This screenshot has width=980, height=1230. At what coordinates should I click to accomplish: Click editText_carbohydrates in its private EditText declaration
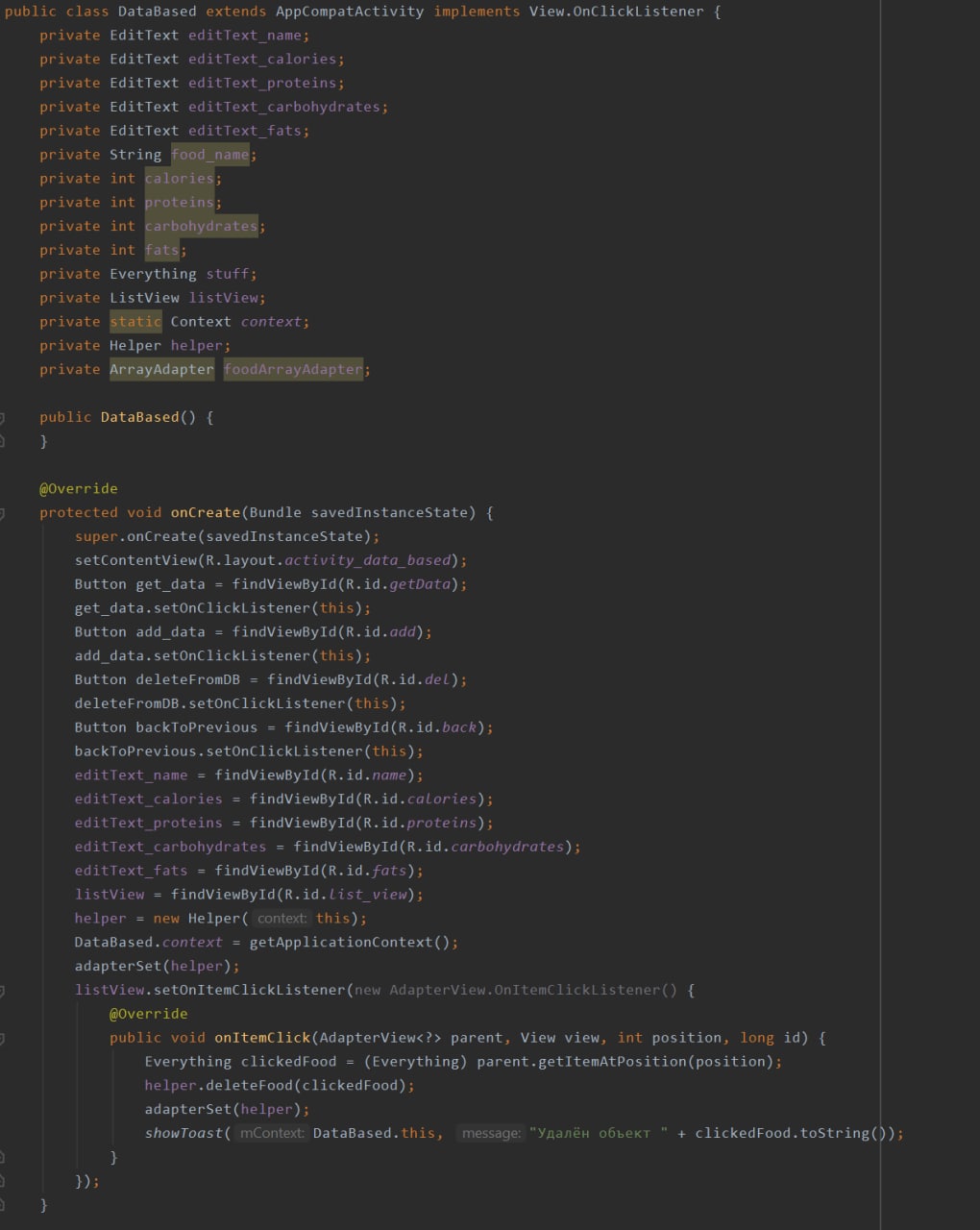tap(284, 107)
